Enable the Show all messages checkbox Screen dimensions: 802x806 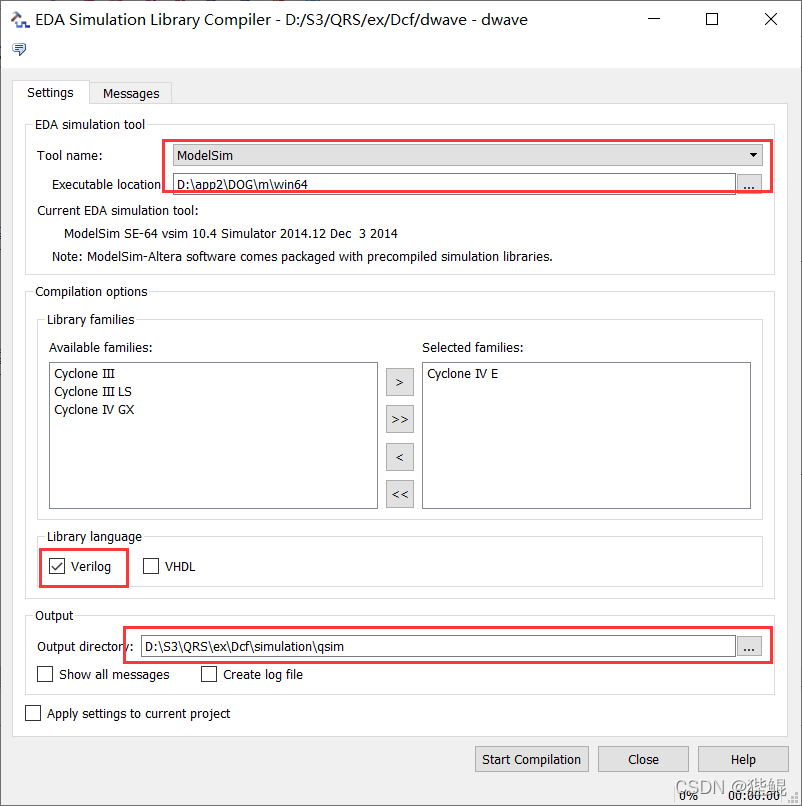(x=45, y=674)
